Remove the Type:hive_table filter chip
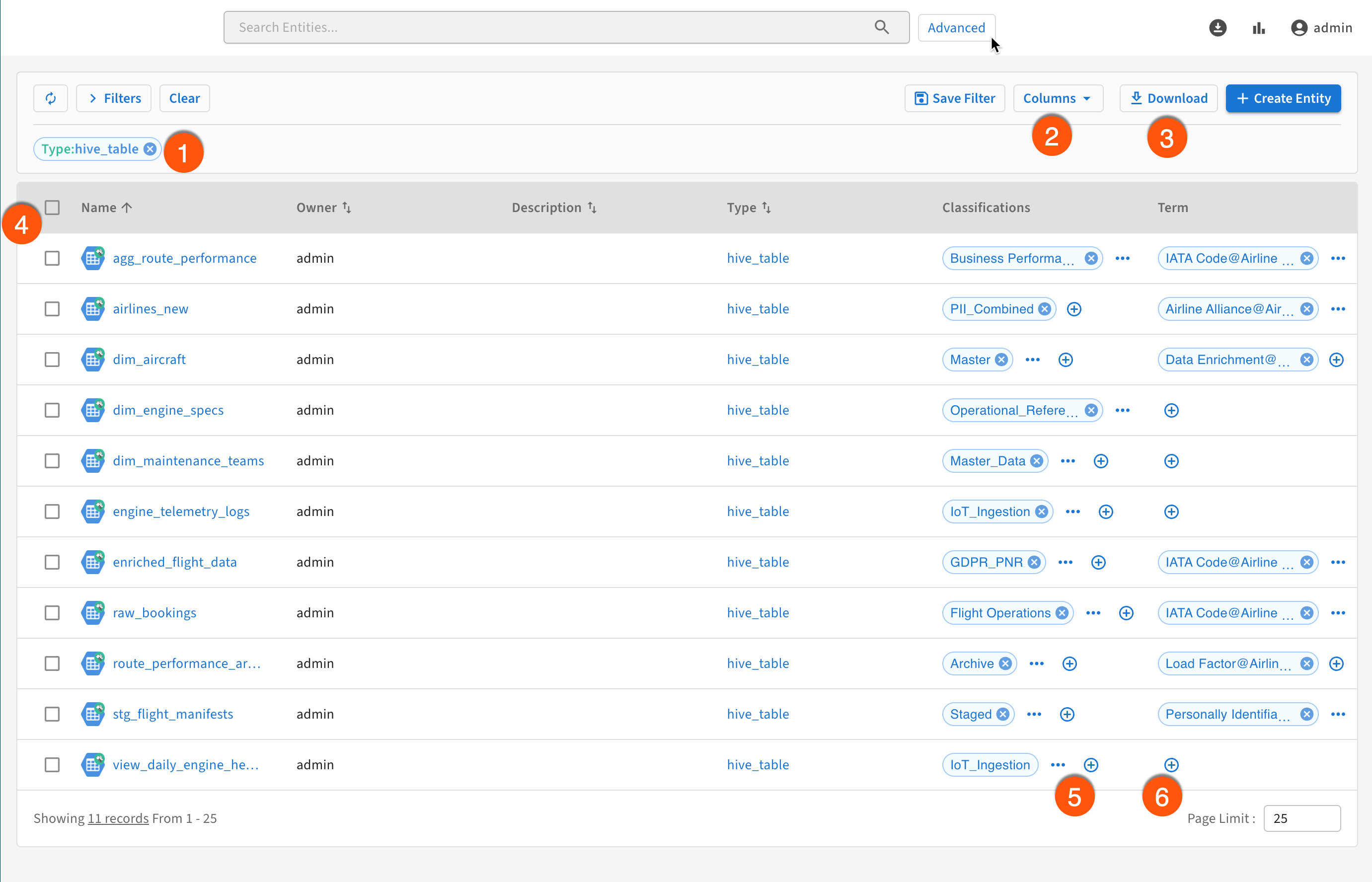Viewport: 1372px width, 882px height. coord(150,149)
